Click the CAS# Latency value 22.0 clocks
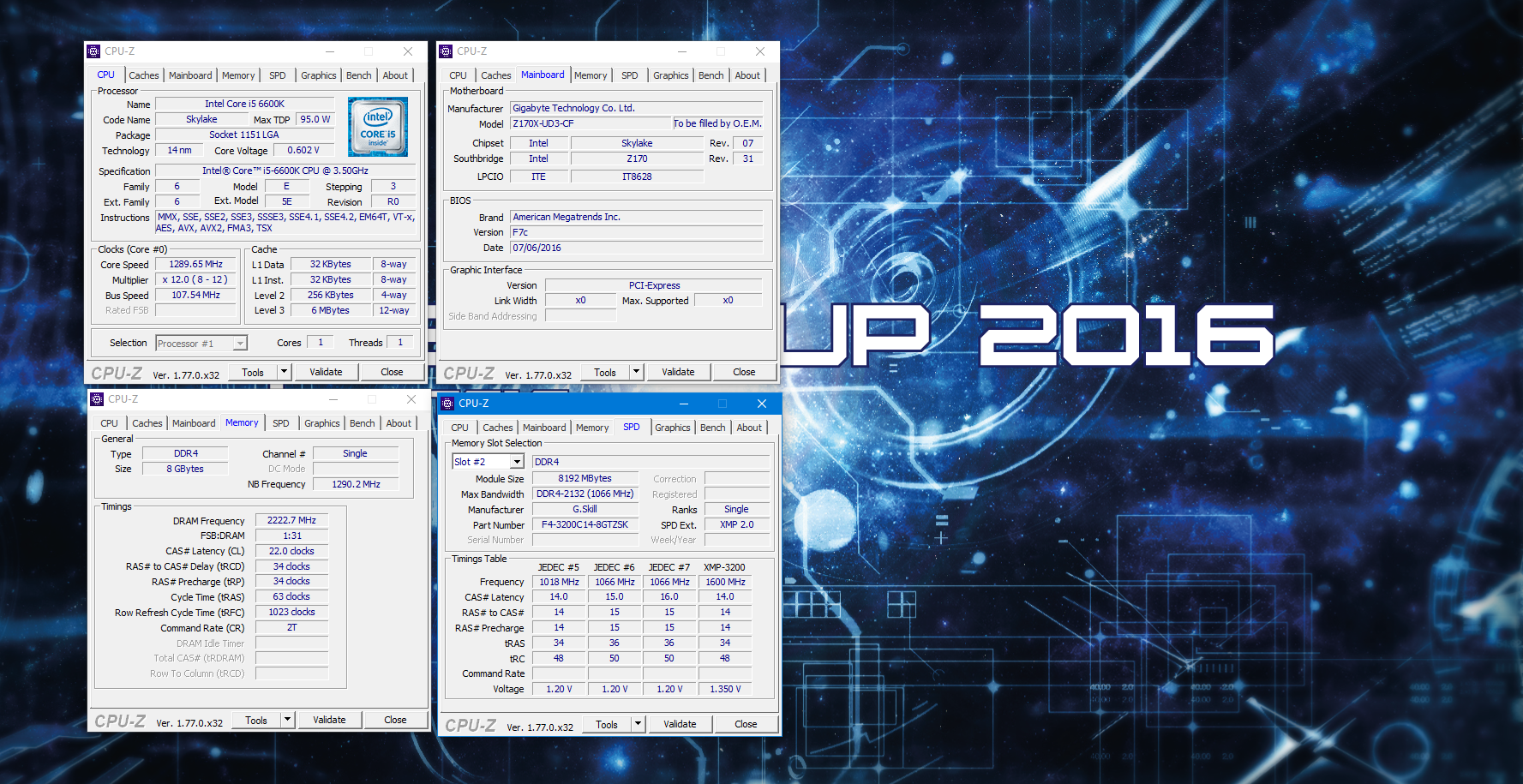1523x784 pixels. (x=291, y=552)
